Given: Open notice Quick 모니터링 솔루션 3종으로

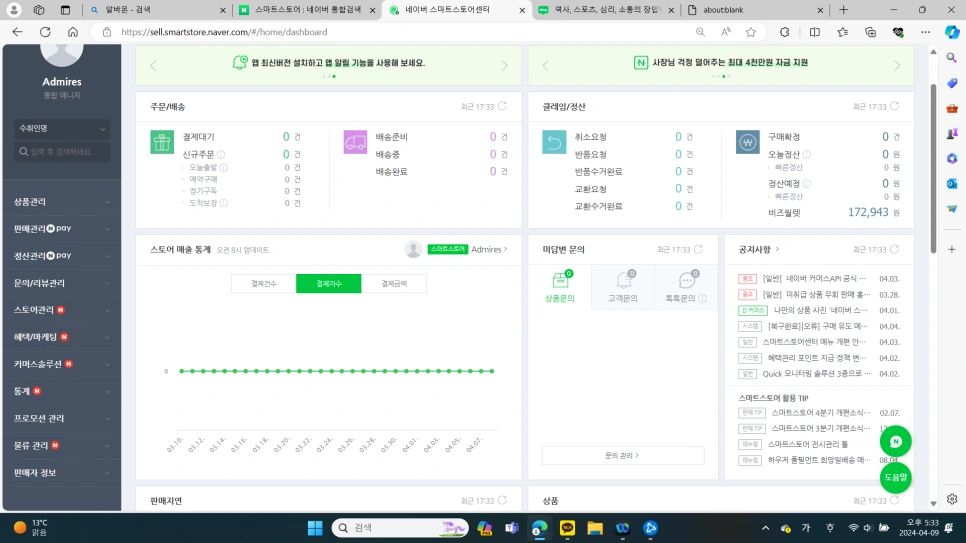Looking at the screenshot, I should pos(816,374).
